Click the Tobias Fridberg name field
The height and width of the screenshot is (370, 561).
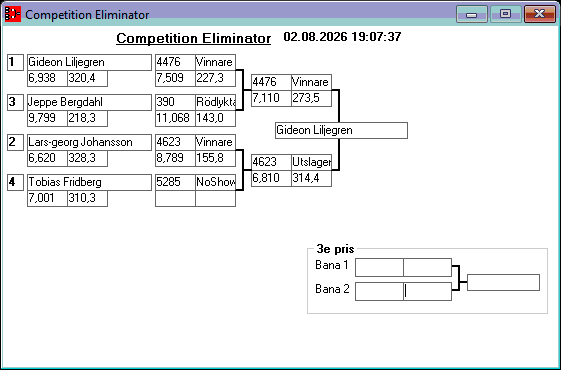(x=89, y=182)
